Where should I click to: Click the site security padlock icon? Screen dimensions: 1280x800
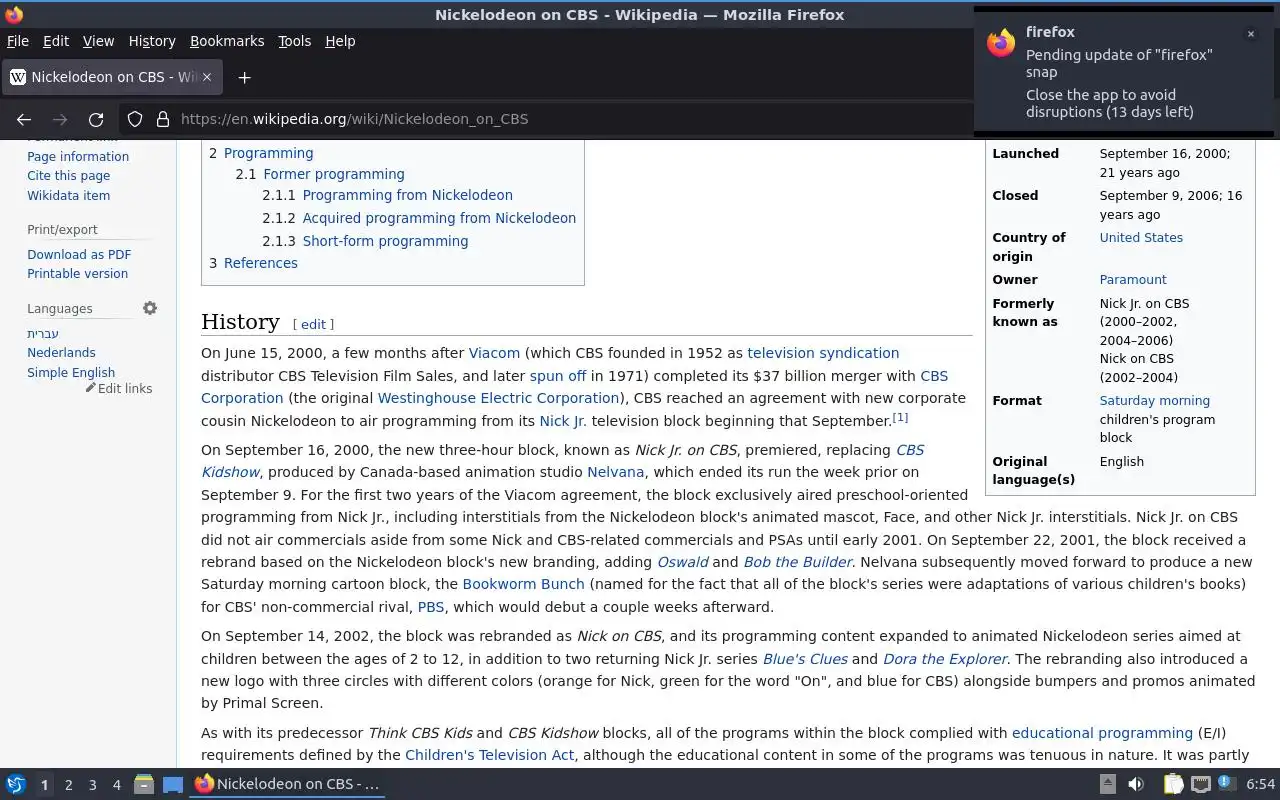[163, 119]
